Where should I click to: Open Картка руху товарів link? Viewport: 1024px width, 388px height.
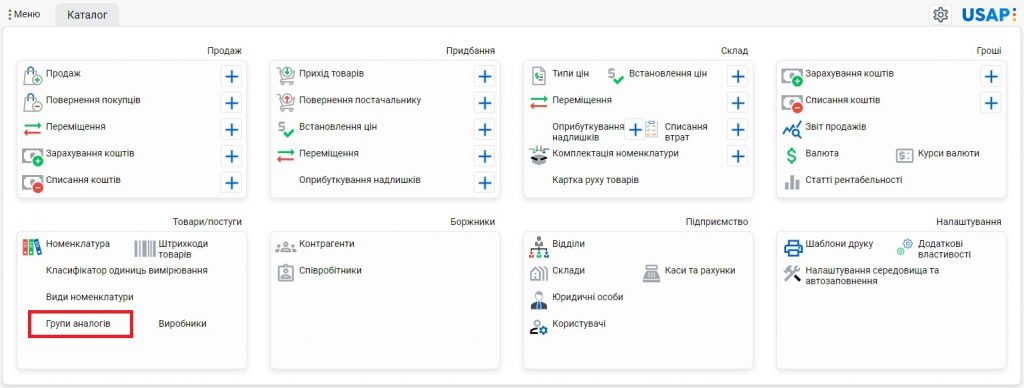595,180
